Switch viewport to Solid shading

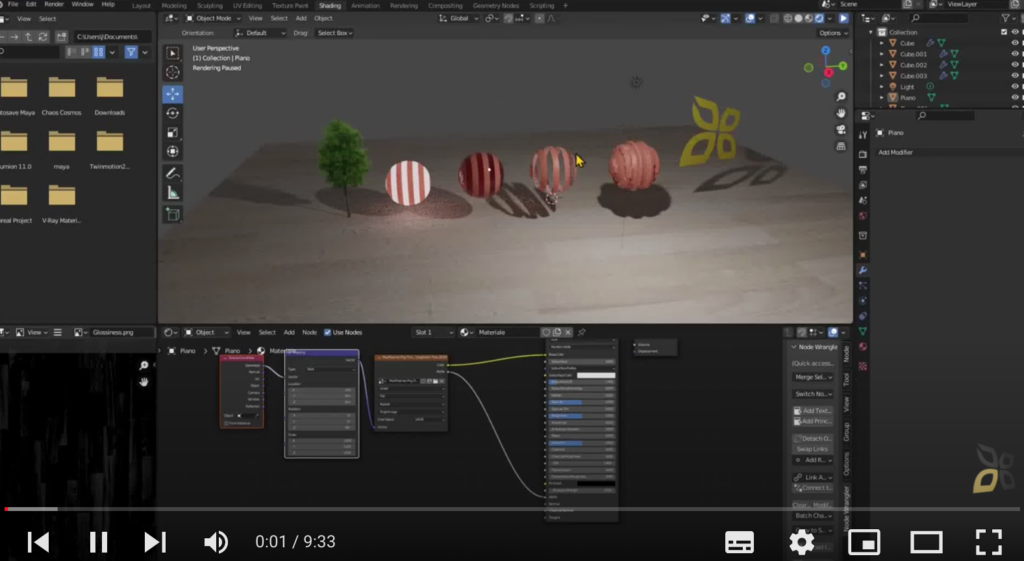click(799, 18)
